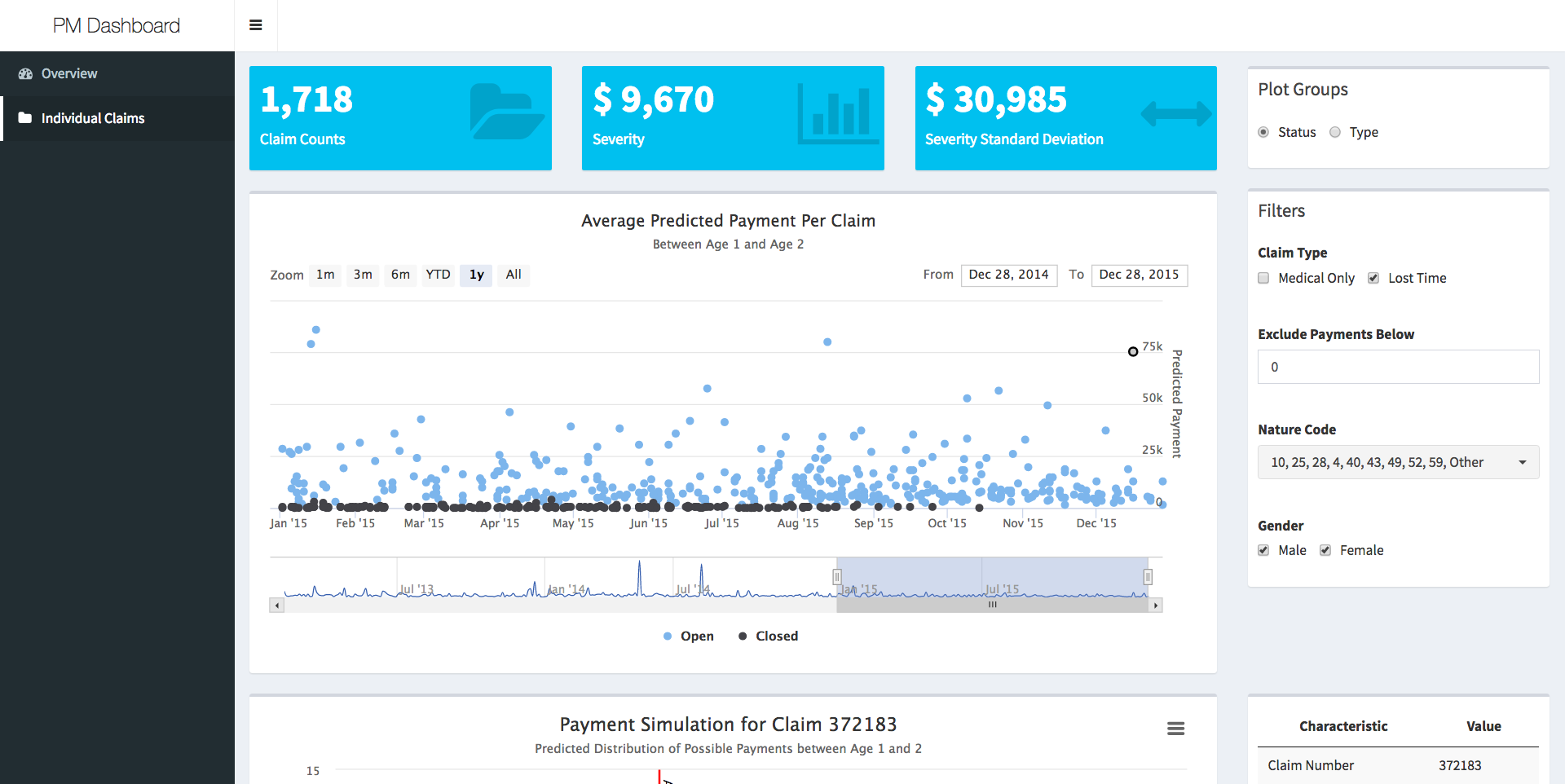Enable the Medical Only checkbox

pyautogui.click(x=1263, y=278)
